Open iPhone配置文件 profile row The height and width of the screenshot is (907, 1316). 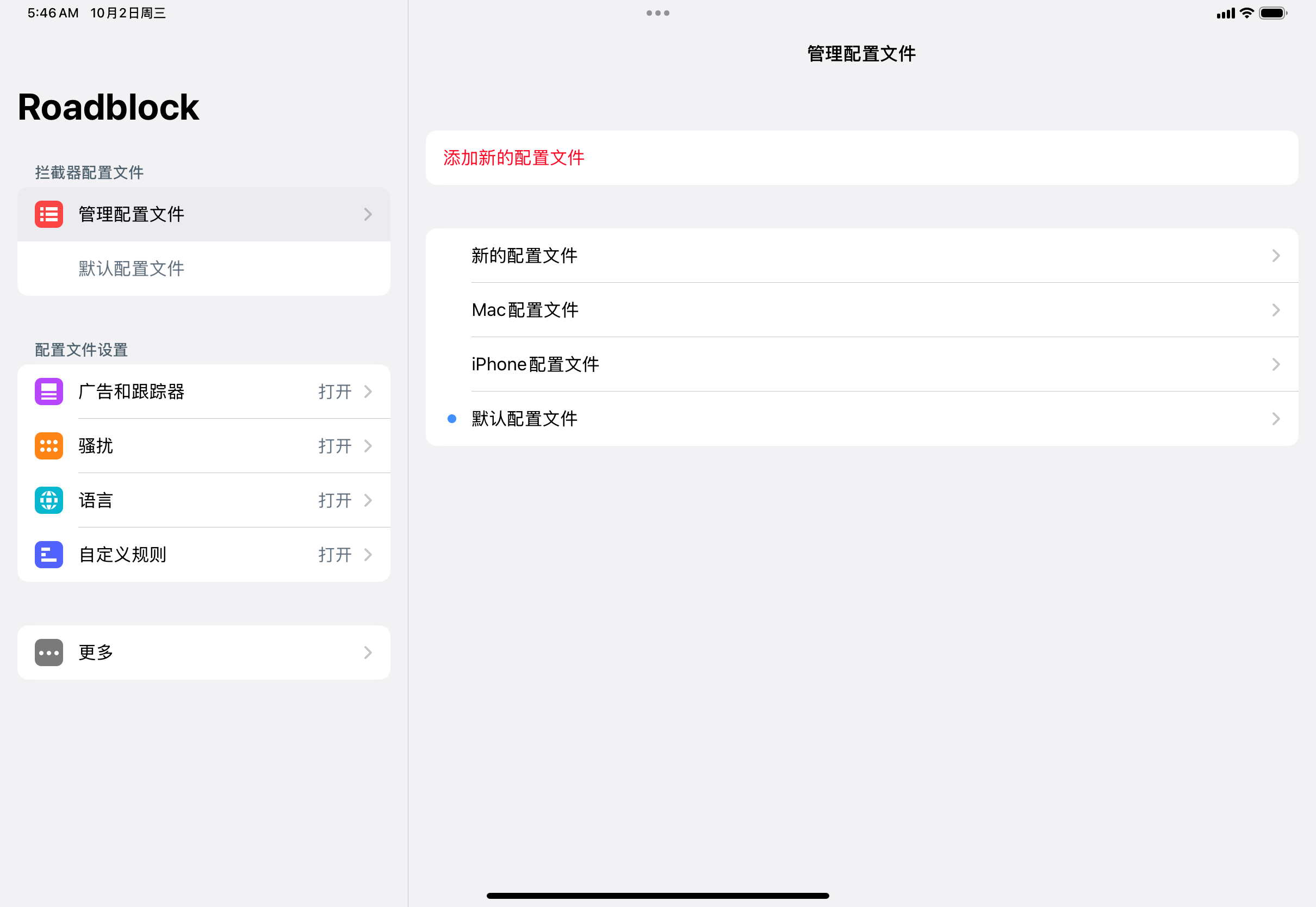point(861,364)
